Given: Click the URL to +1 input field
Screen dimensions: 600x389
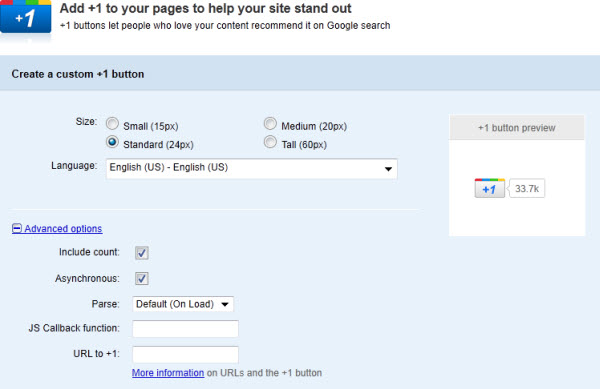Looking at the screenshot, I should (x=186, y=354).
